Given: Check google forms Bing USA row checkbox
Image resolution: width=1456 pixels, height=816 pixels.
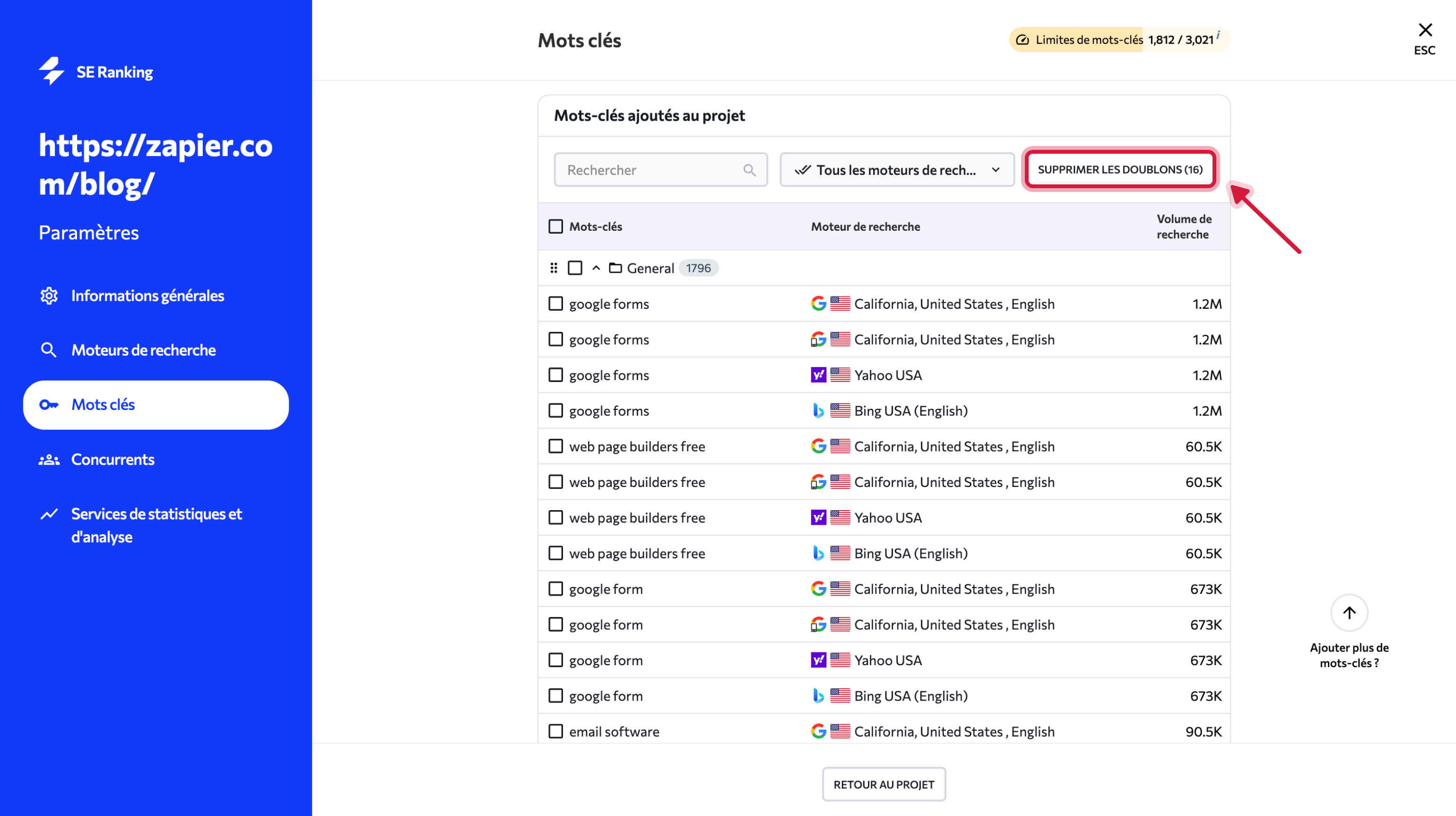Looking at the screenshot, I should point(555,410).
